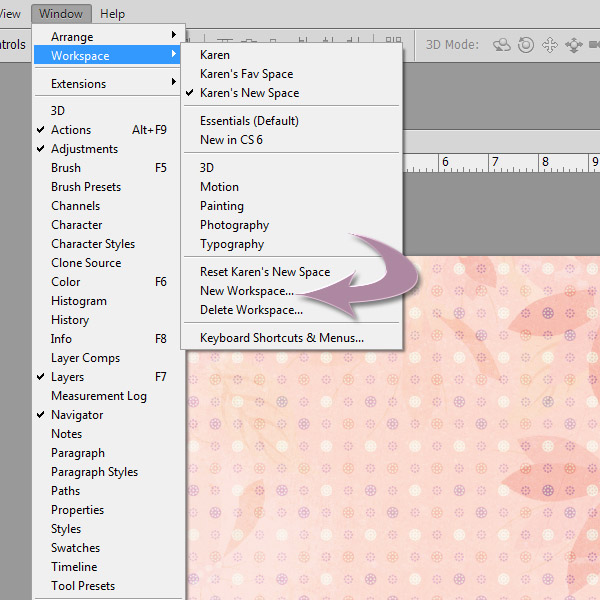Show the Timeline panel
Viewport: 600px width, 600px height.
(107, 567)
